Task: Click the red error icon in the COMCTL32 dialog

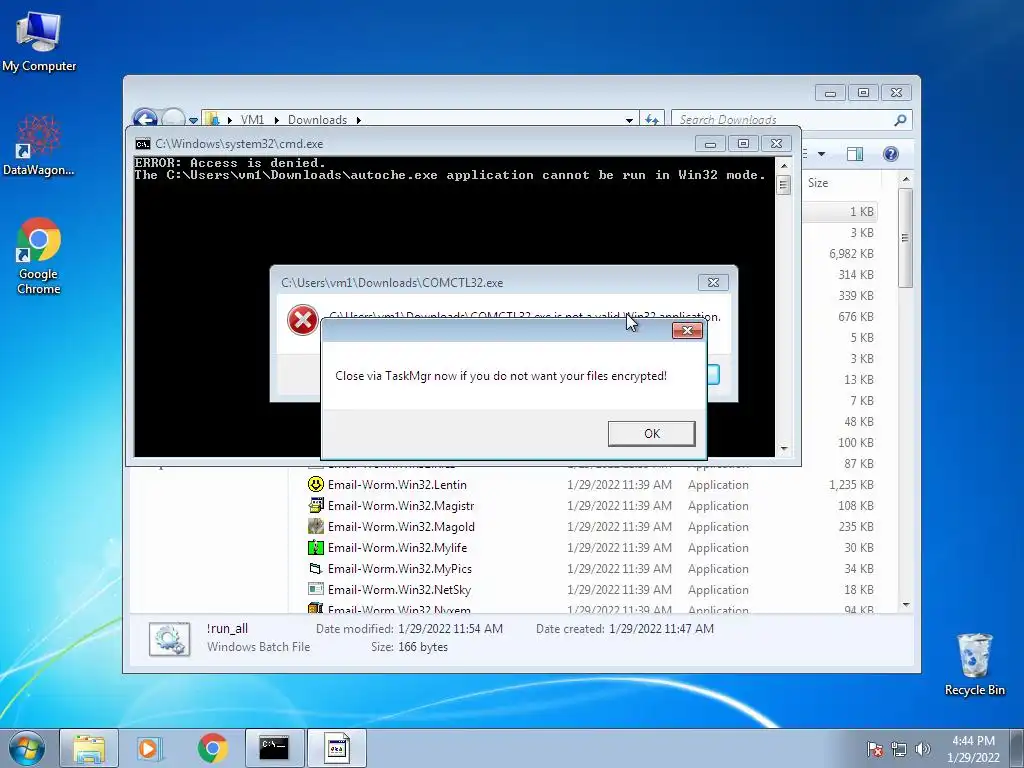Action: point(302,320)
